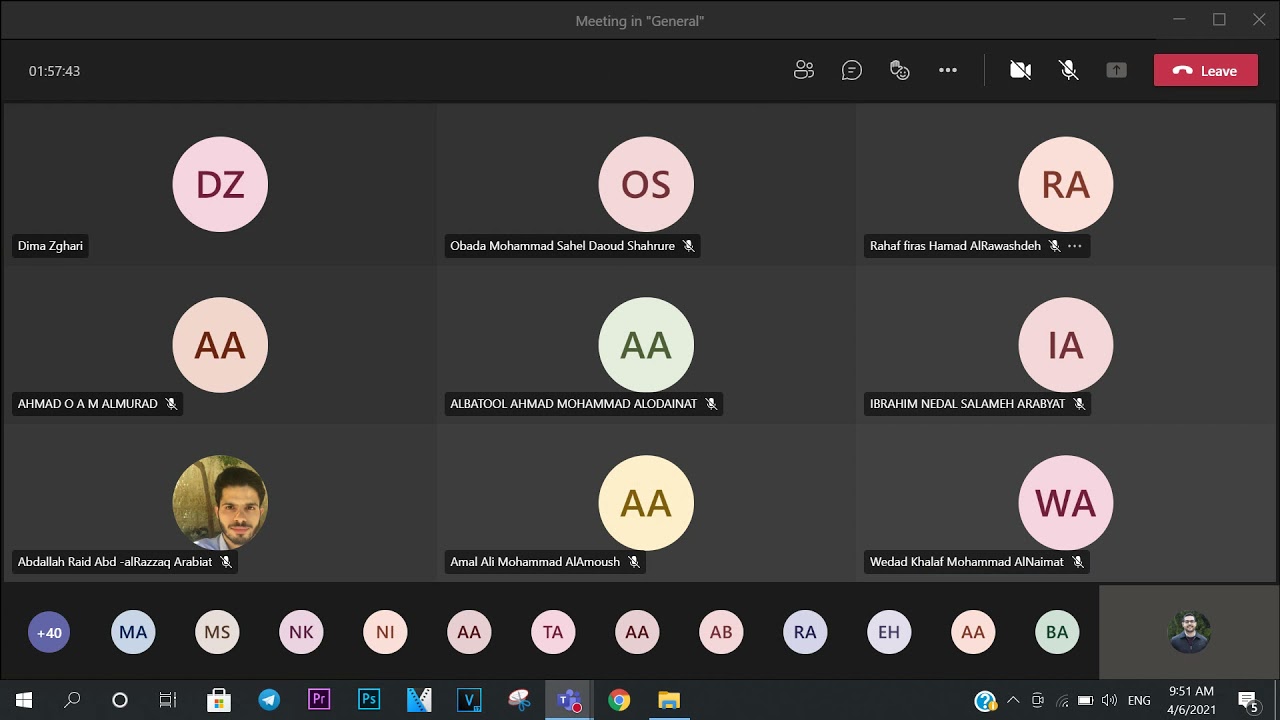The image size is (1280, 720).
Task: Open more options for Rahaf AlRawashdeh
Action: (x=1075, y=246)
